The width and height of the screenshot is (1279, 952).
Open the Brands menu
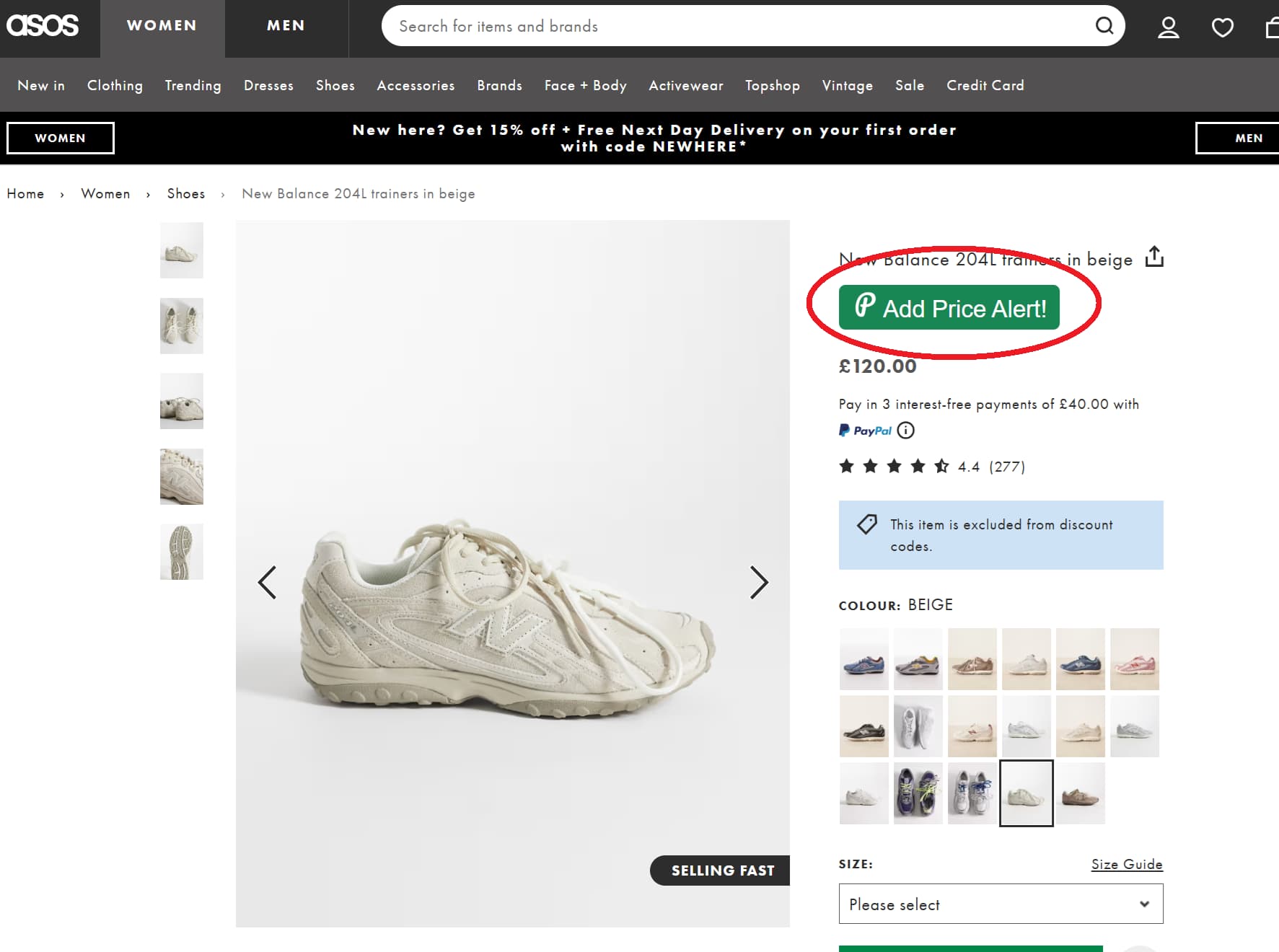pos(499,85)
